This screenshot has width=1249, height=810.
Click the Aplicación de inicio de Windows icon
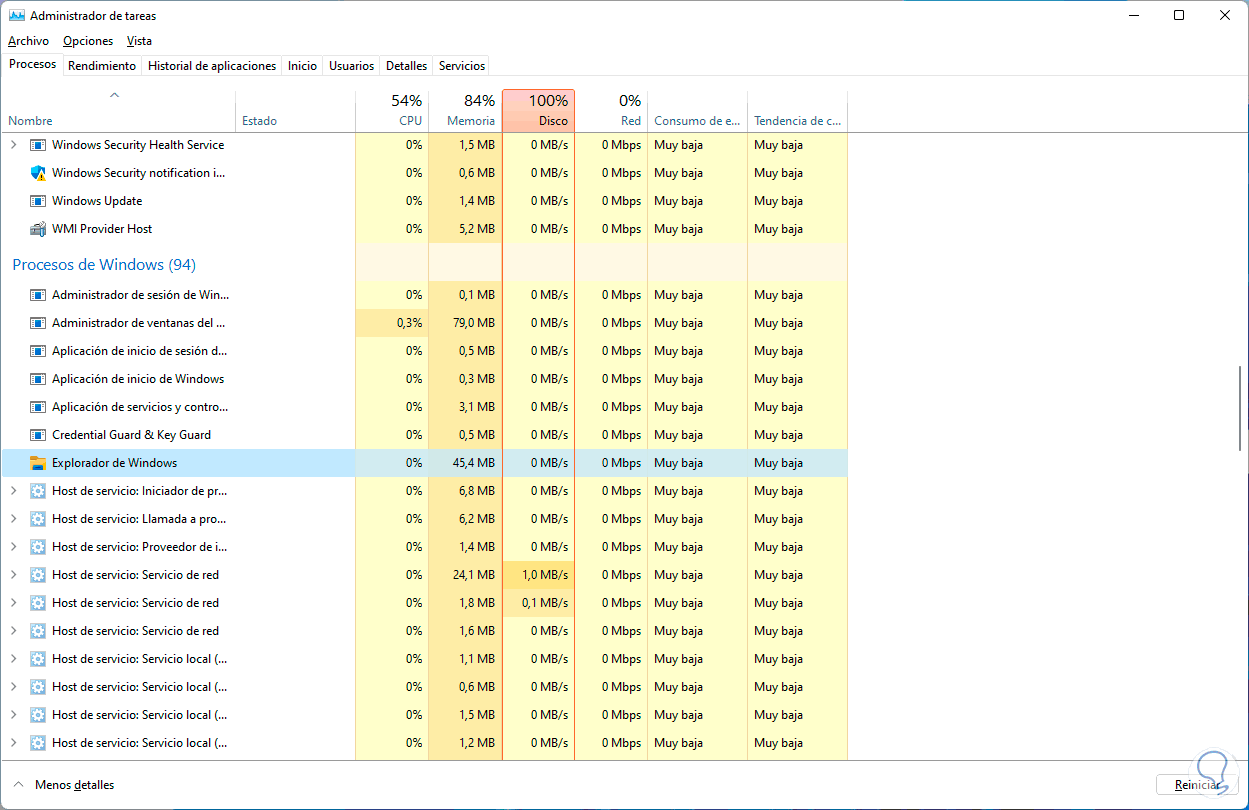(38, 379)
